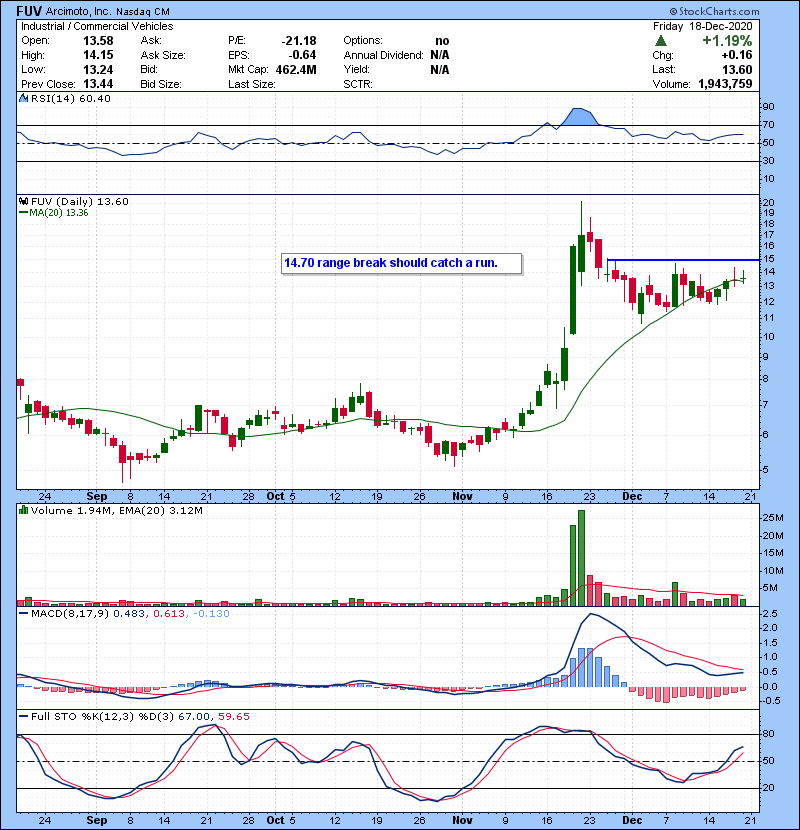Click the Industrial / Commercial Vehicles sector text
Viewport: 800px width, 830px height.
(97, 26)
